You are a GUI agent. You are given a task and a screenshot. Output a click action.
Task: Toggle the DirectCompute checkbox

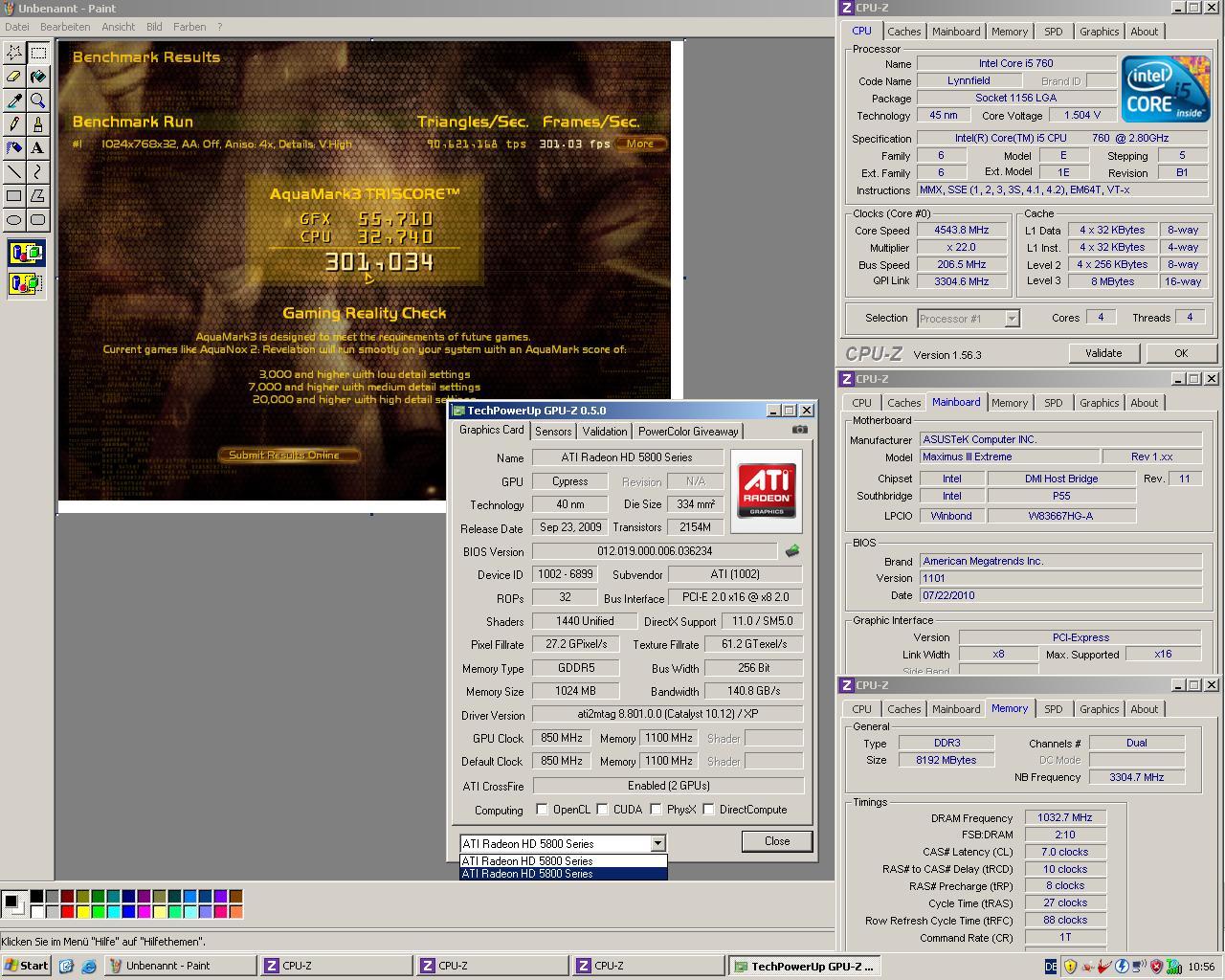pos(708,810)
